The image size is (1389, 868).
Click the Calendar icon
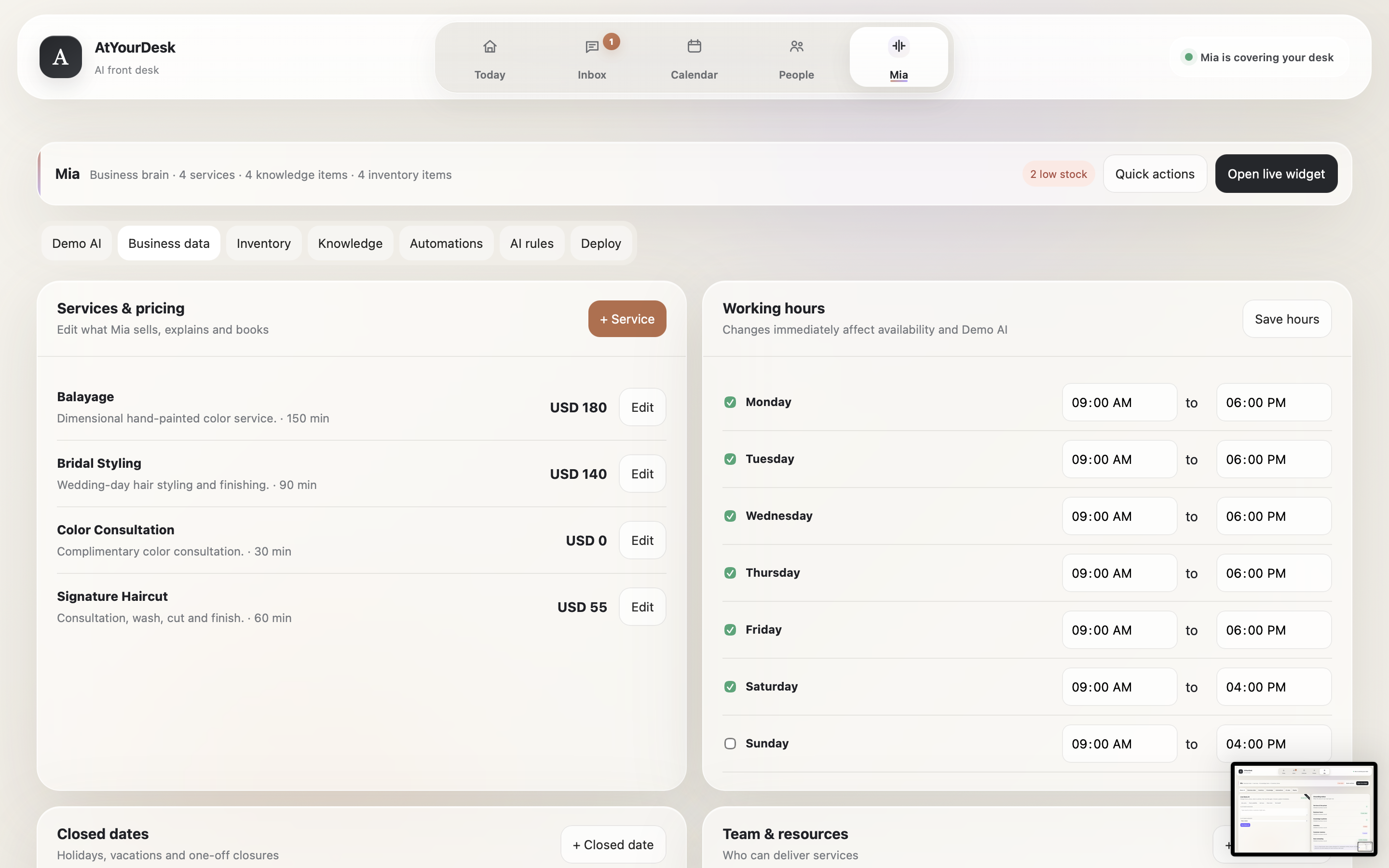[x=694, y=46]
